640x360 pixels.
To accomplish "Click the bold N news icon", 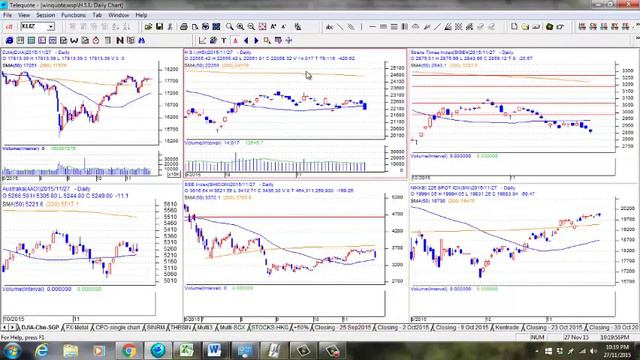I will (x=120, y=40).
